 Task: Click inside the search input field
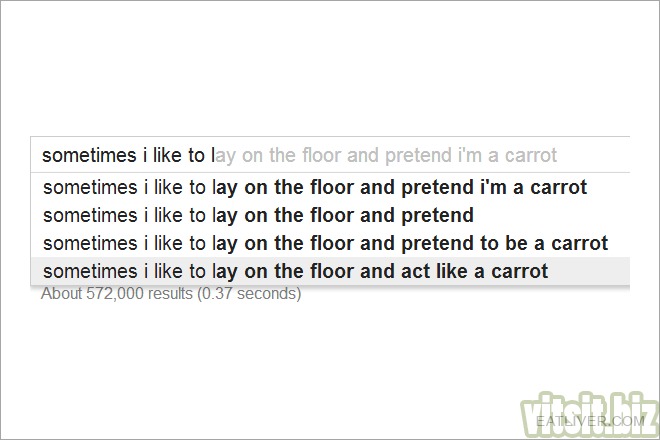click(330, 155)
